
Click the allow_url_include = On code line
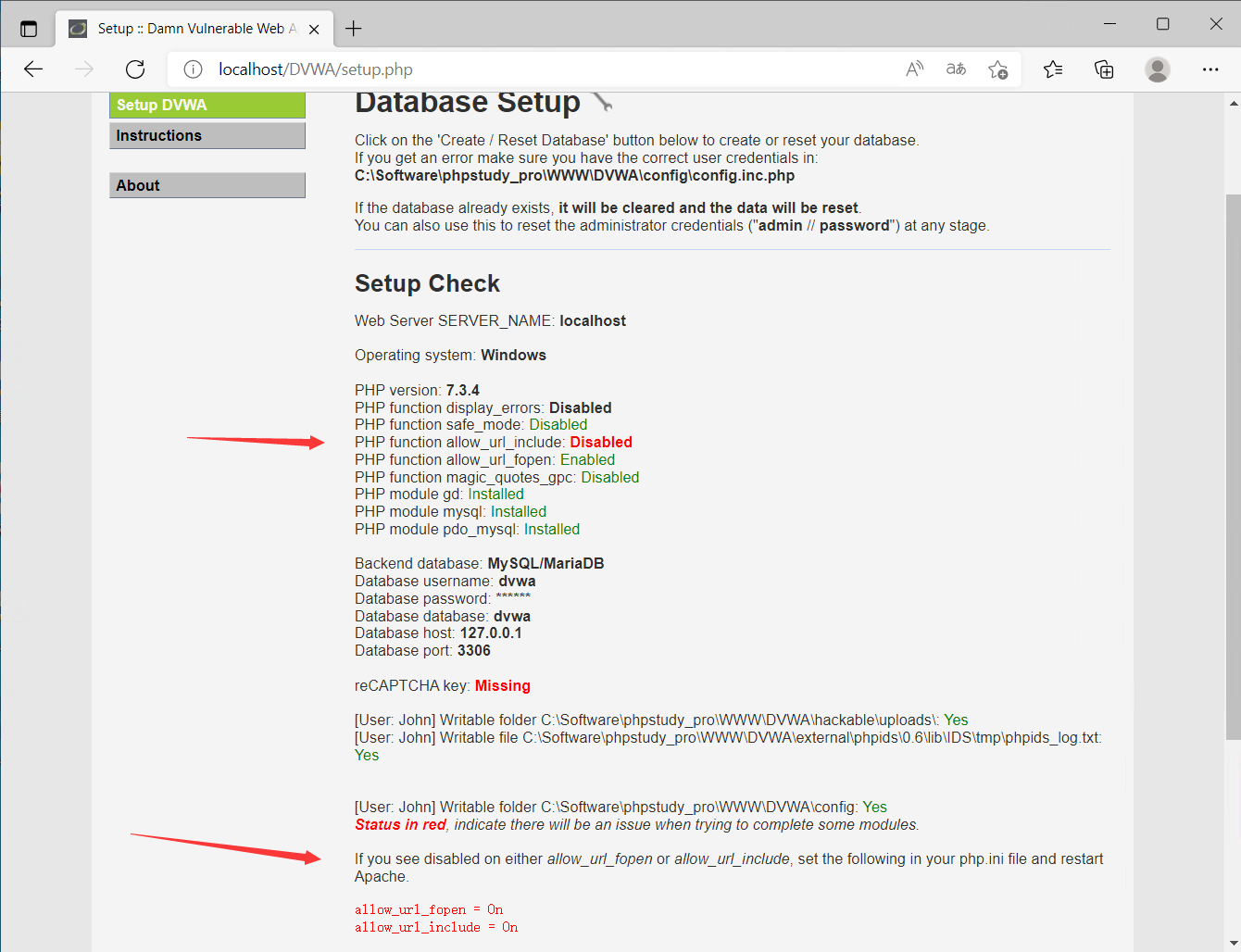(436, 927)
